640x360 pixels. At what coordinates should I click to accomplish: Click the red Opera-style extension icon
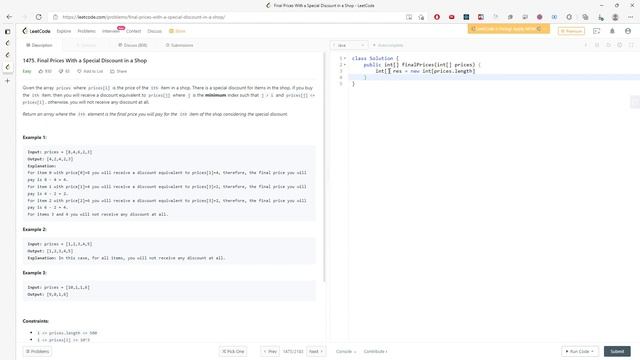point(437,17)
